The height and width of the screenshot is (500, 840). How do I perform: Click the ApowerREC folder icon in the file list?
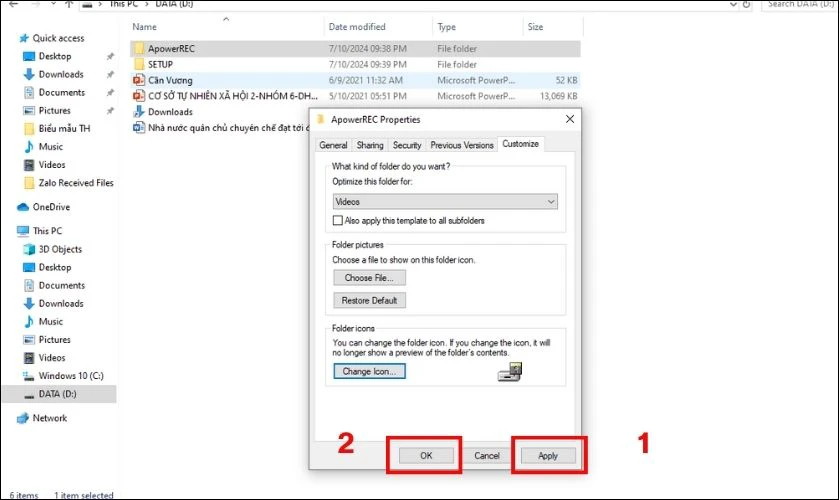[x=139, y=49]
